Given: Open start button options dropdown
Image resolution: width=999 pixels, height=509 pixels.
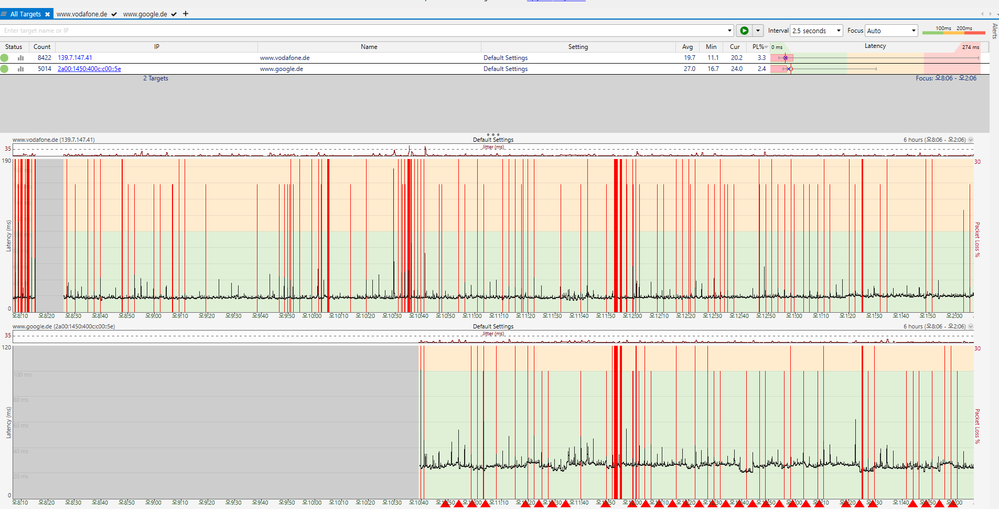Looking at the screenshot, I should click(758, 31).
